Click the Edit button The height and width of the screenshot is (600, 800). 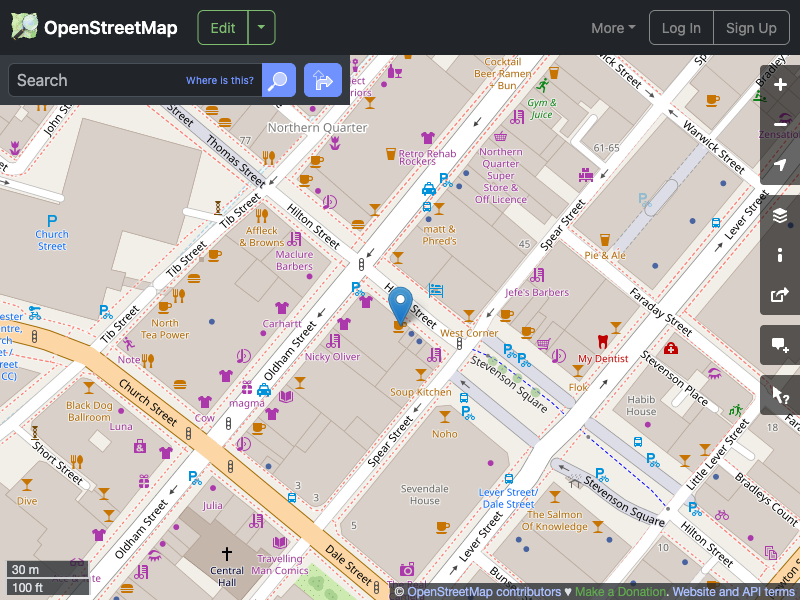click(222, 27)
